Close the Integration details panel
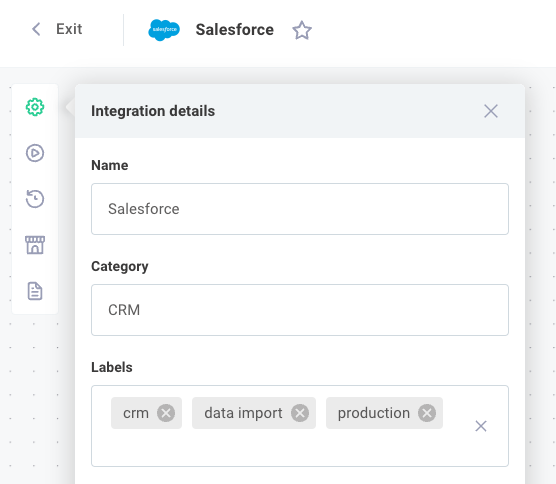Image resolution: width=556 pixels, height=484 pixels. 491,111
